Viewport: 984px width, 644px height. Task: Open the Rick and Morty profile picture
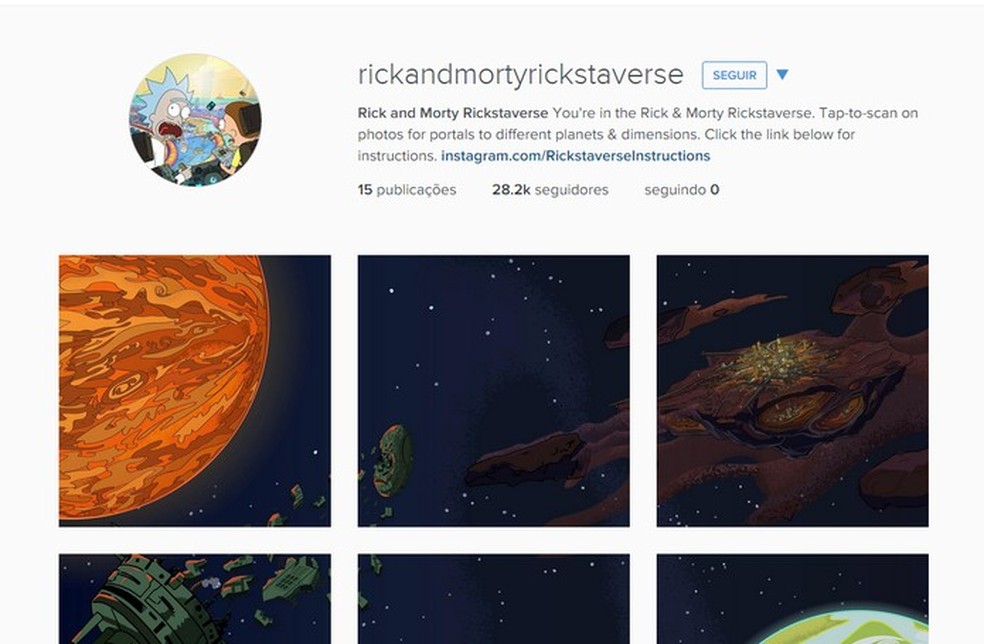point(195,120)
